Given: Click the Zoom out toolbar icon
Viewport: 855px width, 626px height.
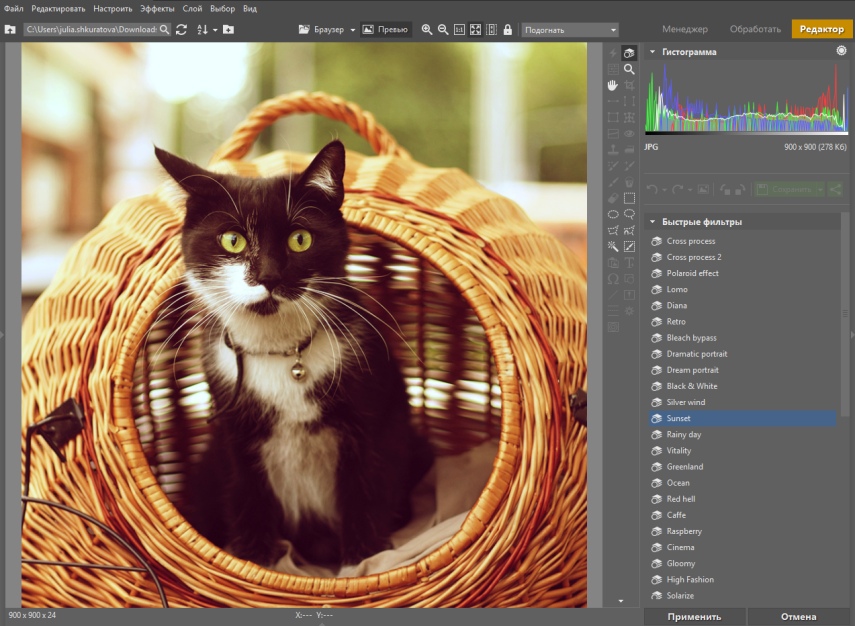Looking at the screenshot, I should click(x=443, y=29).
